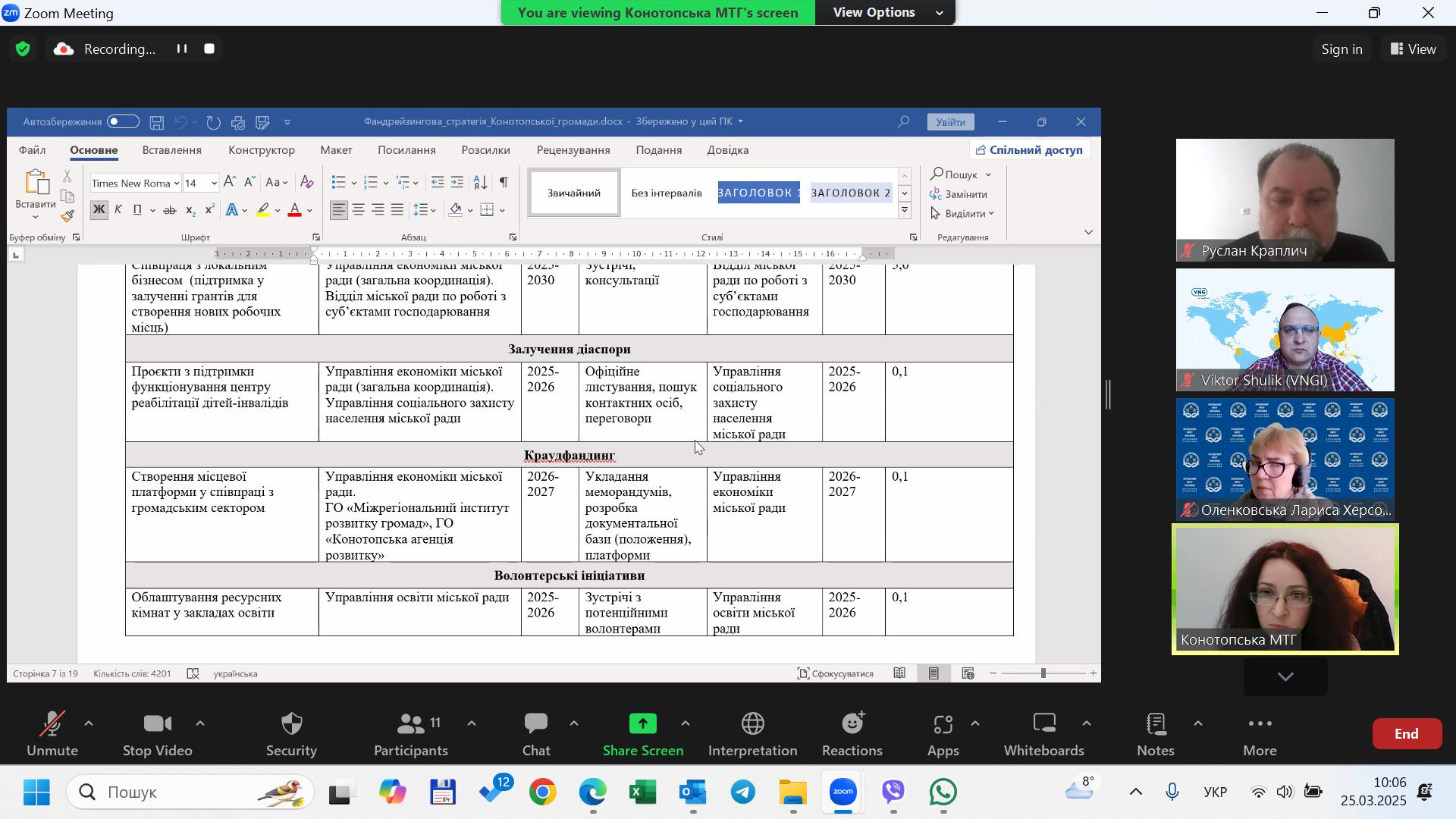Click the Word zoom level slider
Screen dimensions: 1456x819
point(1043,673)
